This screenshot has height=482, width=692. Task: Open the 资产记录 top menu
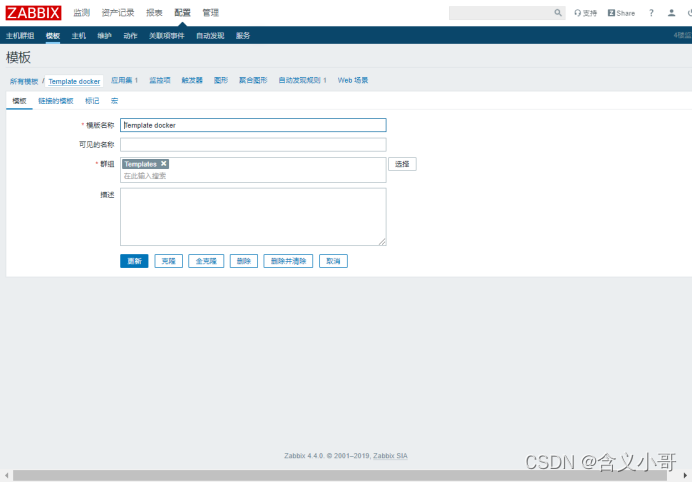point(118,13)
